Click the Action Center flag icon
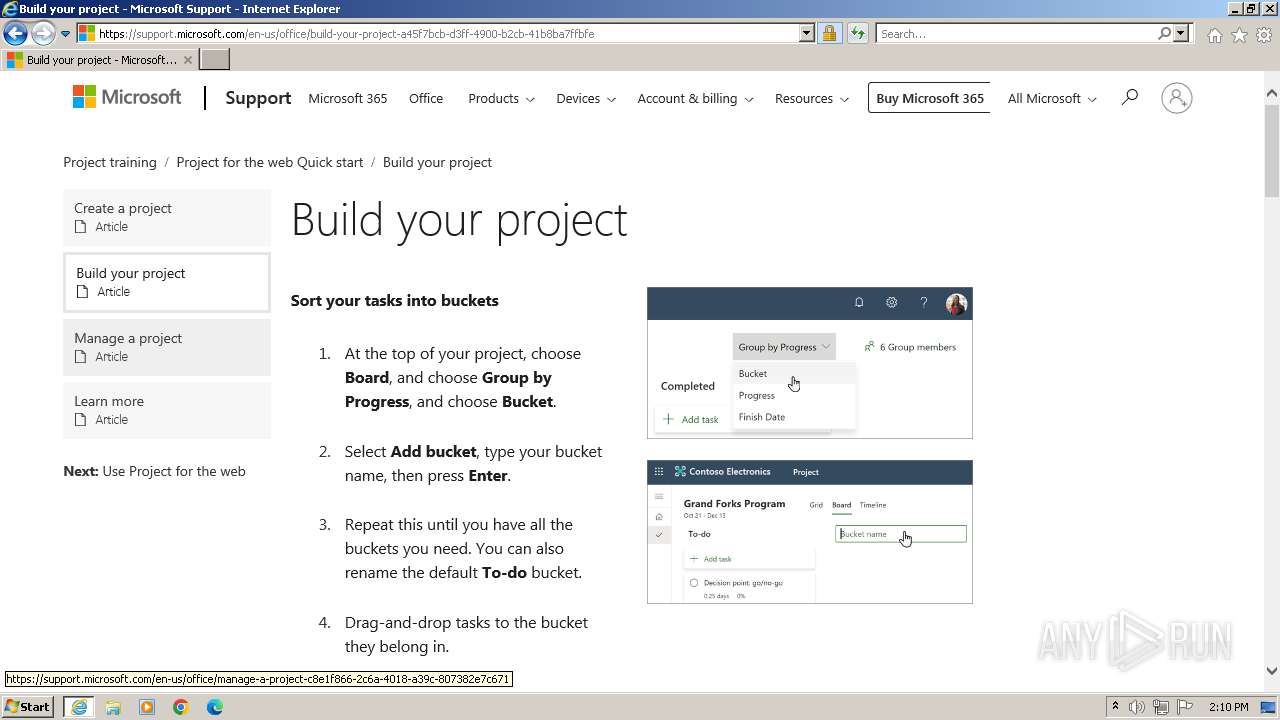The width and height of the screenshot is (1280, 720). coord(1185,707)
